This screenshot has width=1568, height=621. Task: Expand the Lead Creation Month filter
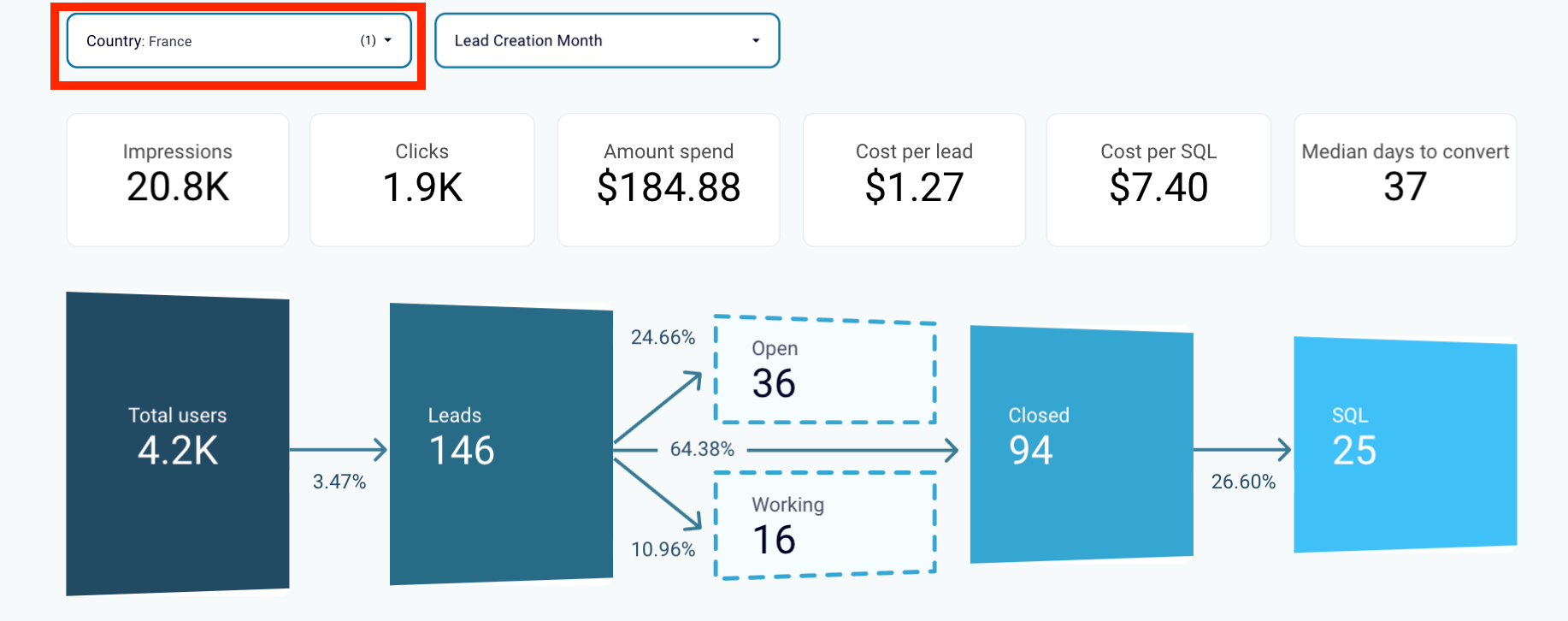pos(607,40)
